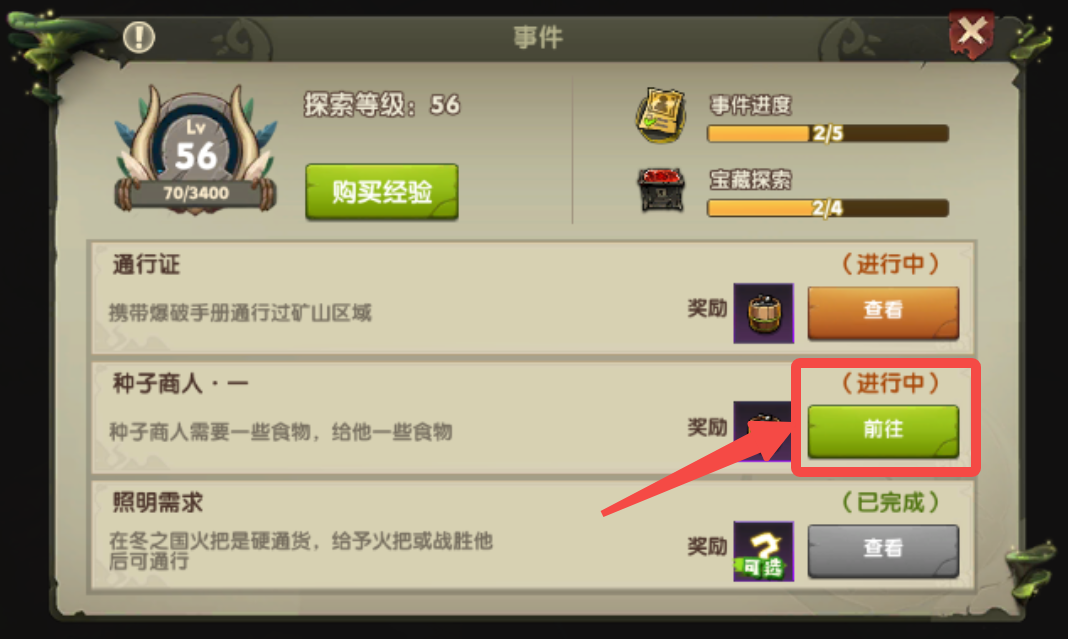Click the 探索等级: 56 text
Image resolution: width=1068 pixels, height=639 pixels.
tap(382, 105)
